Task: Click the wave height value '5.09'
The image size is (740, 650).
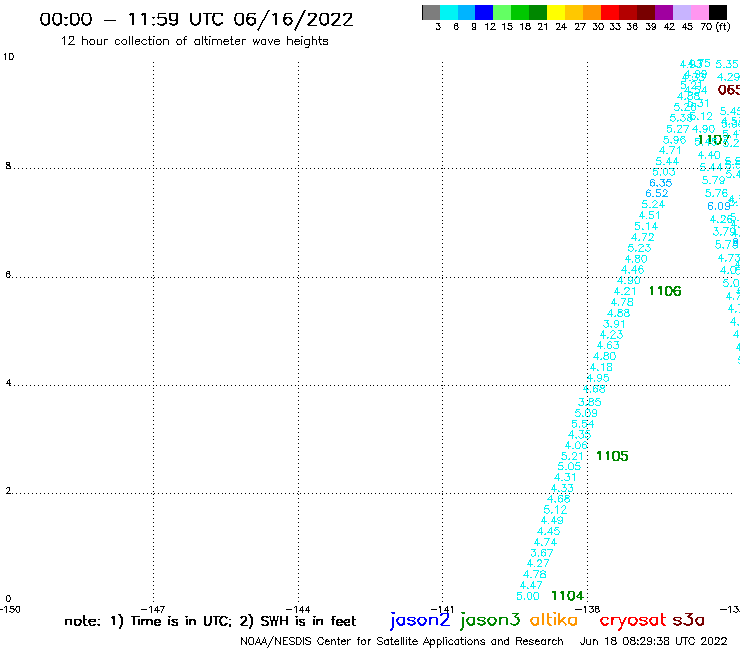Action: [586, 413]
